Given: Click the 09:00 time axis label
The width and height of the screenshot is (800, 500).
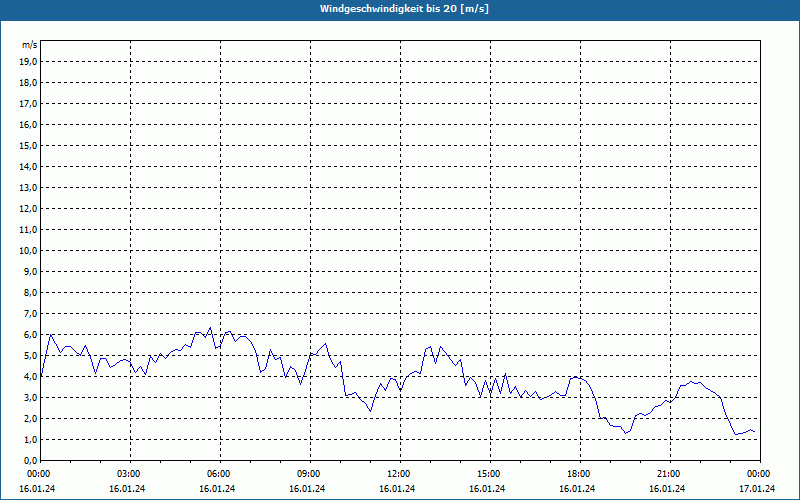Looking at the screenshot, I should pos(310,473).
